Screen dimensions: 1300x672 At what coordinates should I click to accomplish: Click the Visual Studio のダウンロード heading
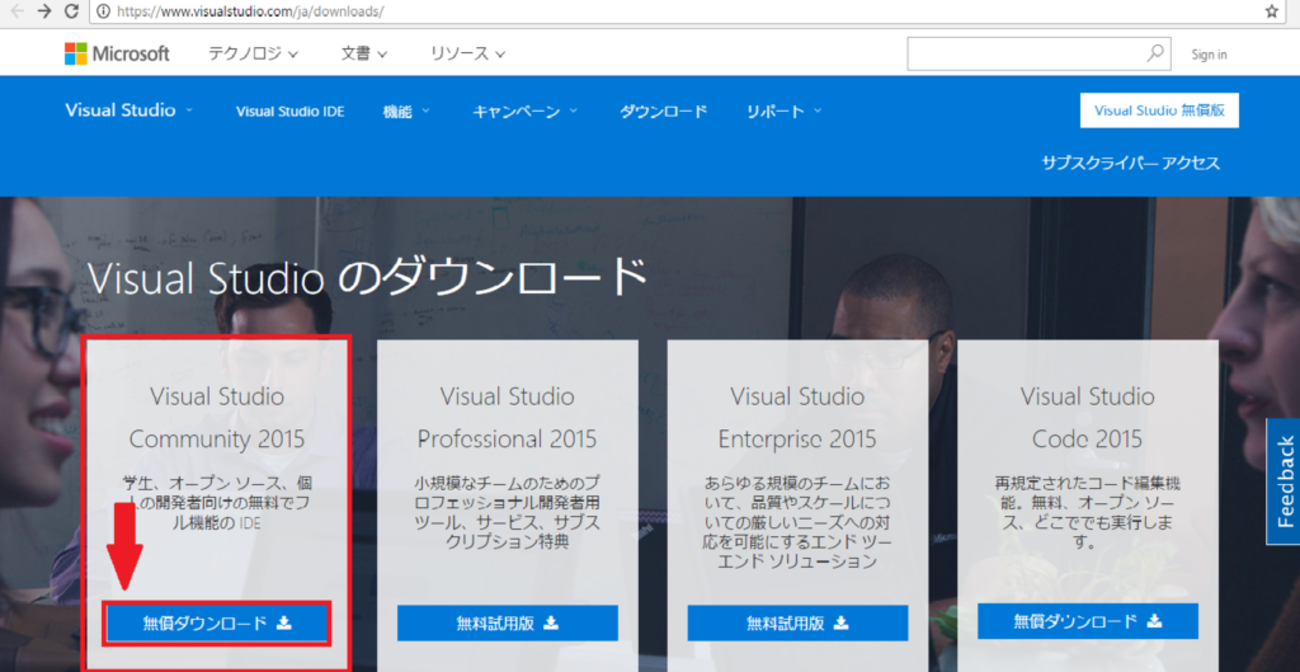[368, 277]
